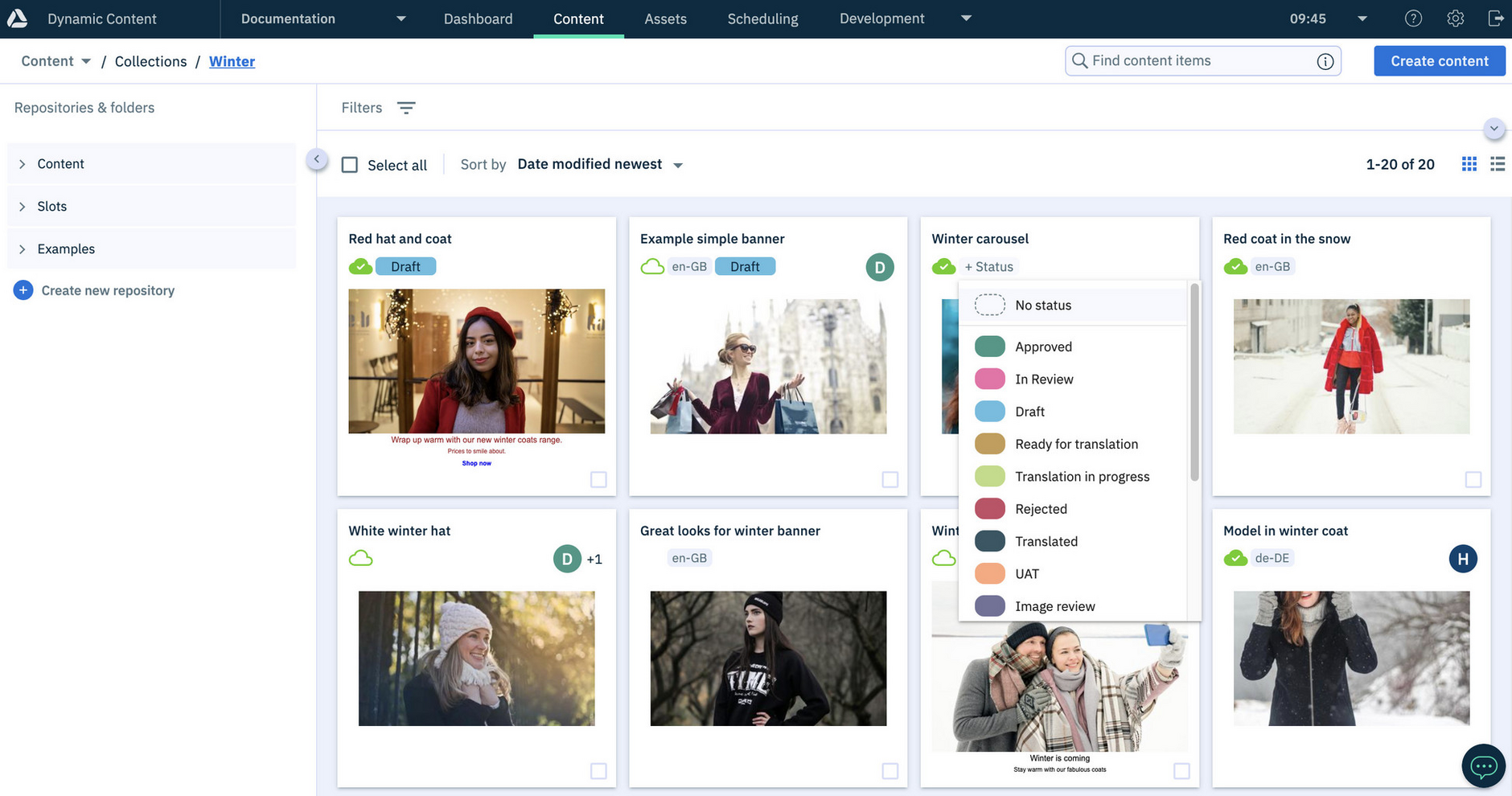Viewport: 1512px width, 796px height.
Task: Click the Rejected red color swatch
Action: click(990, 509)
